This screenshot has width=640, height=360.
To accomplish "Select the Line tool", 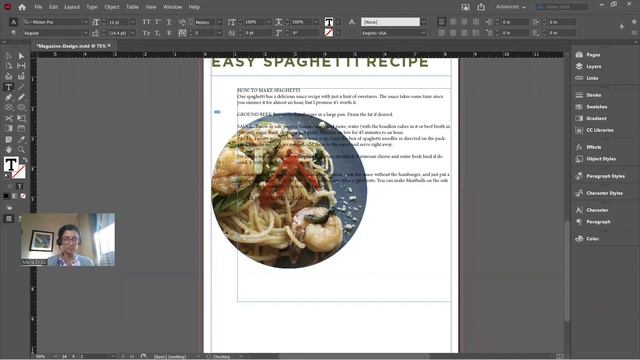I will [x=21, y=87].
